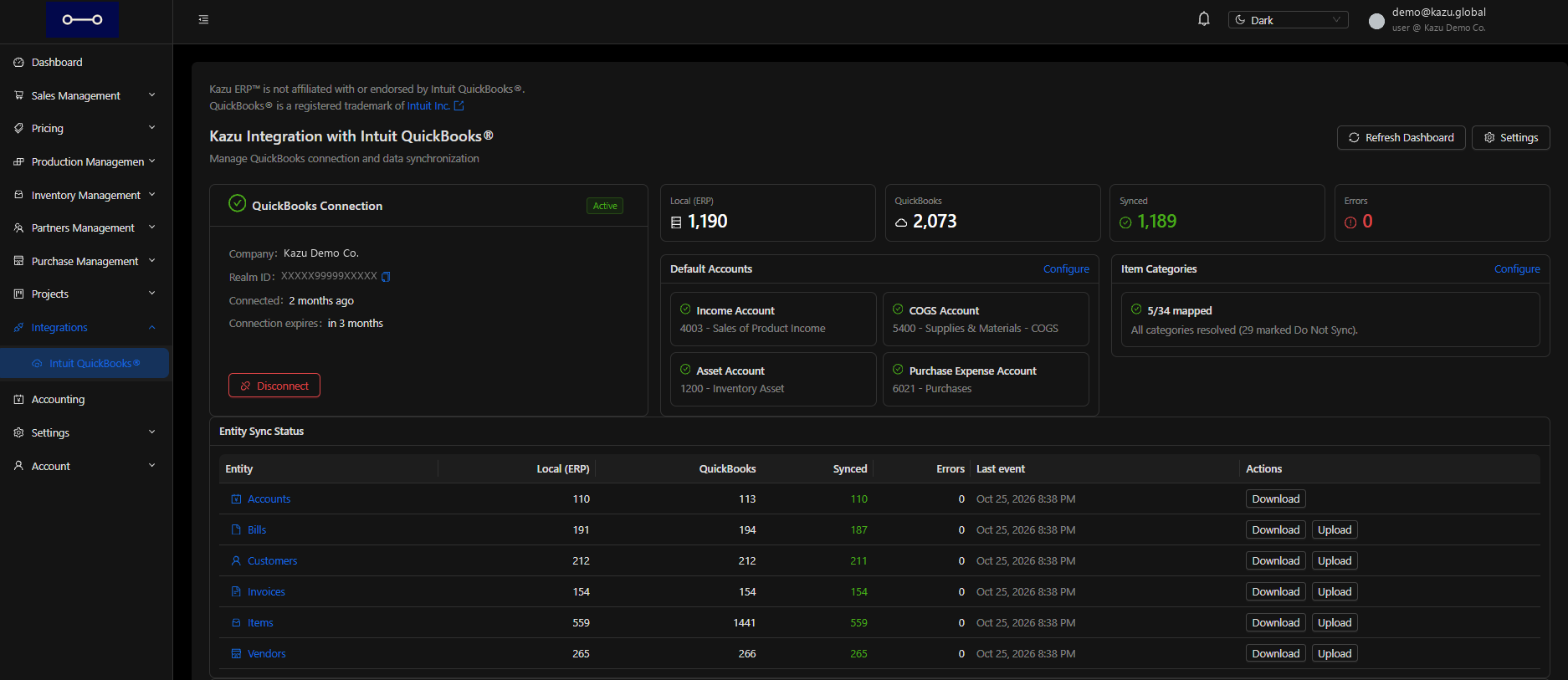Collapse sidebar with the menu fold icon

203,19
